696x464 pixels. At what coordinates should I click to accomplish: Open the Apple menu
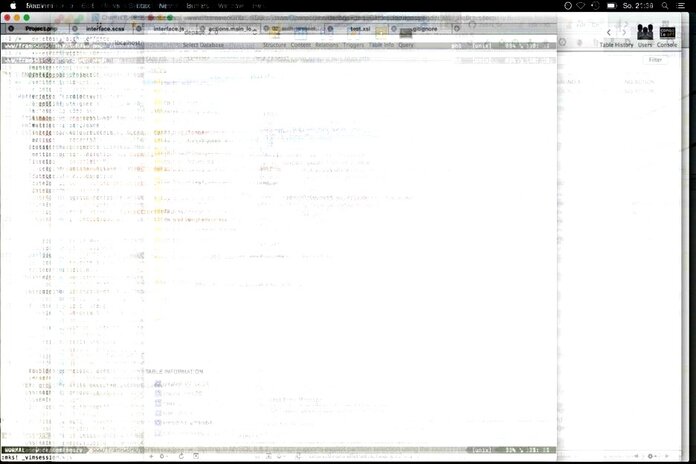pyautogui.click(x=13, y=6)
